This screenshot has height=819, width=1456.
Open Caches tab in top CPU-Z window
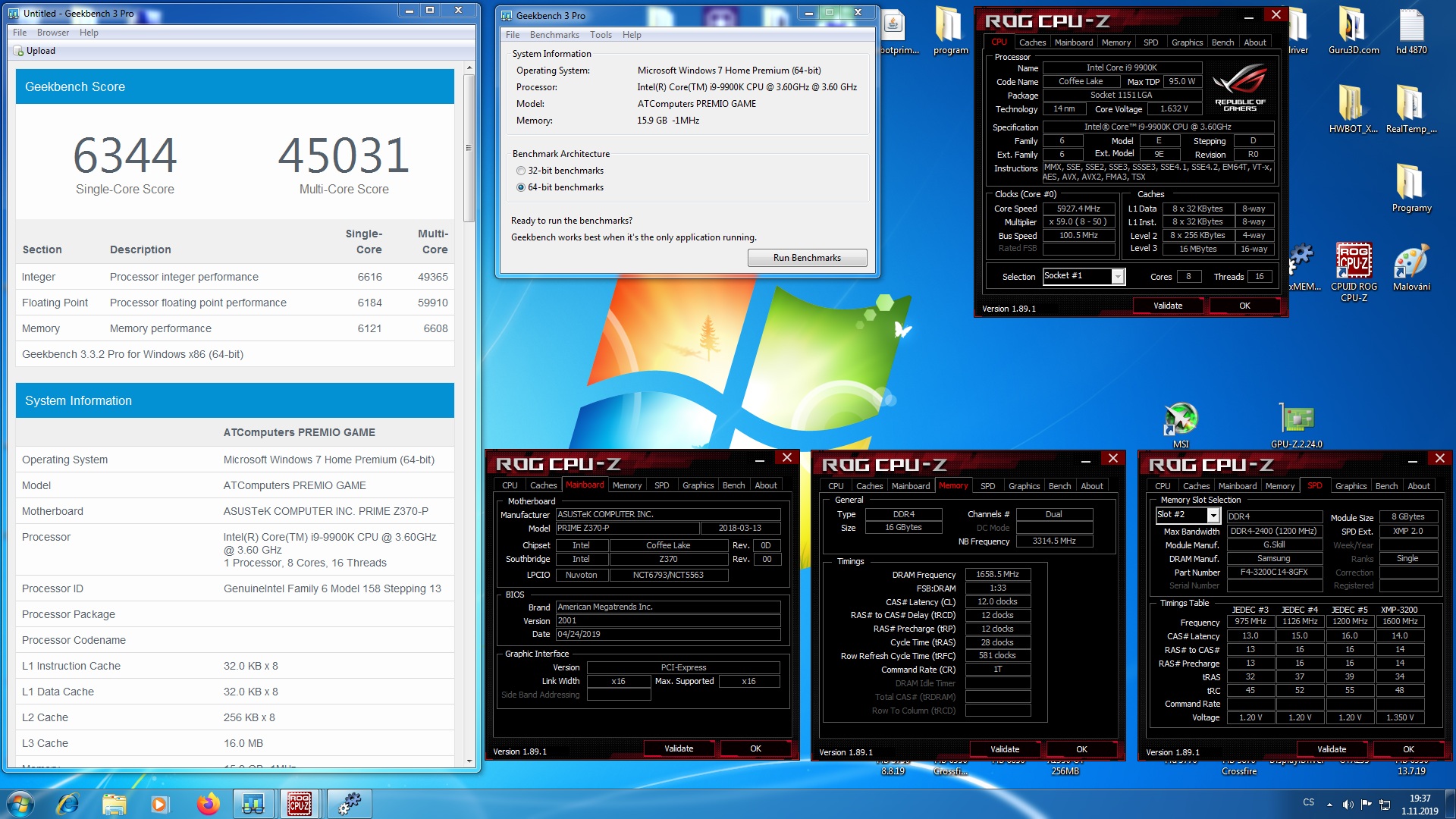click(1031, 42)
